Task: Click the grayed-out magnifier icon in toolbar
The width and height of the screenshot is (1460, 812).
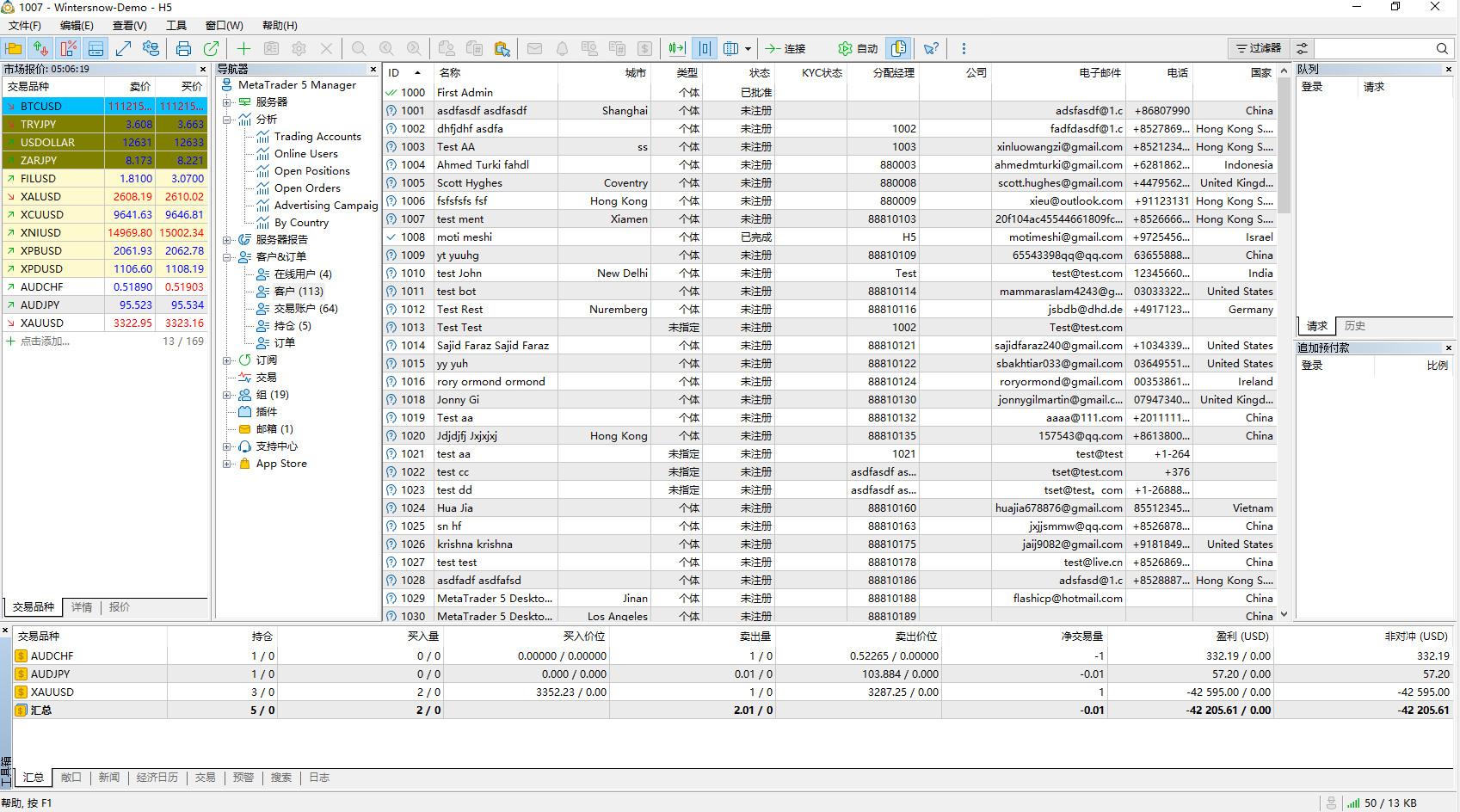Action: pyautogui.click(x=359, y=48)
